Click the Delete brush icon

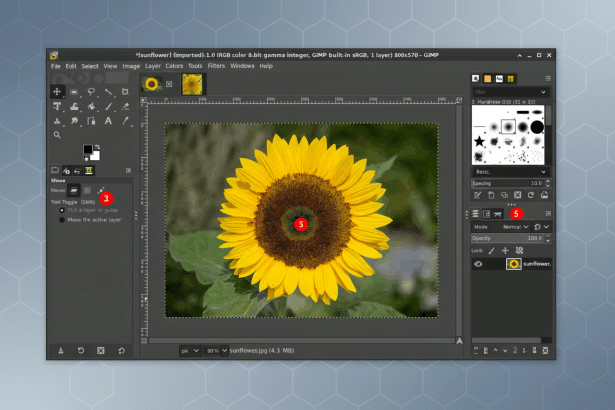point(518,195)
